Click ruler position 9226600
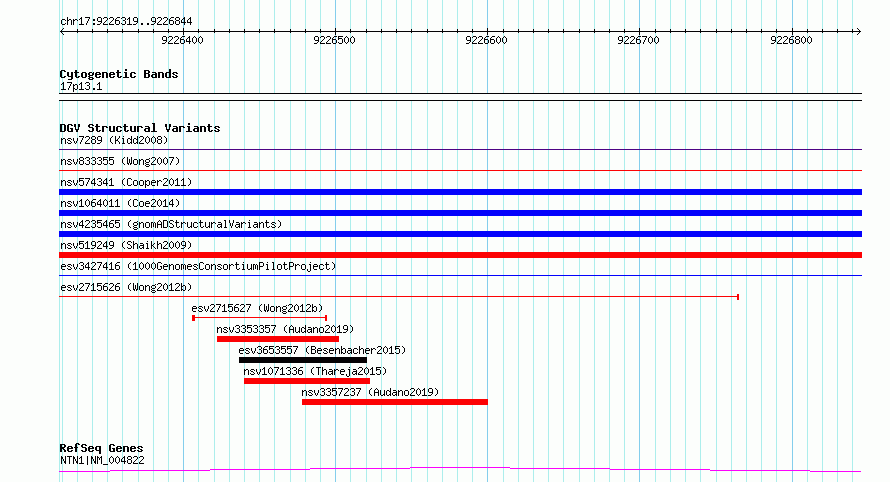Image resolution: width=890 pixels, height=482 pixels. coord(486,40)
